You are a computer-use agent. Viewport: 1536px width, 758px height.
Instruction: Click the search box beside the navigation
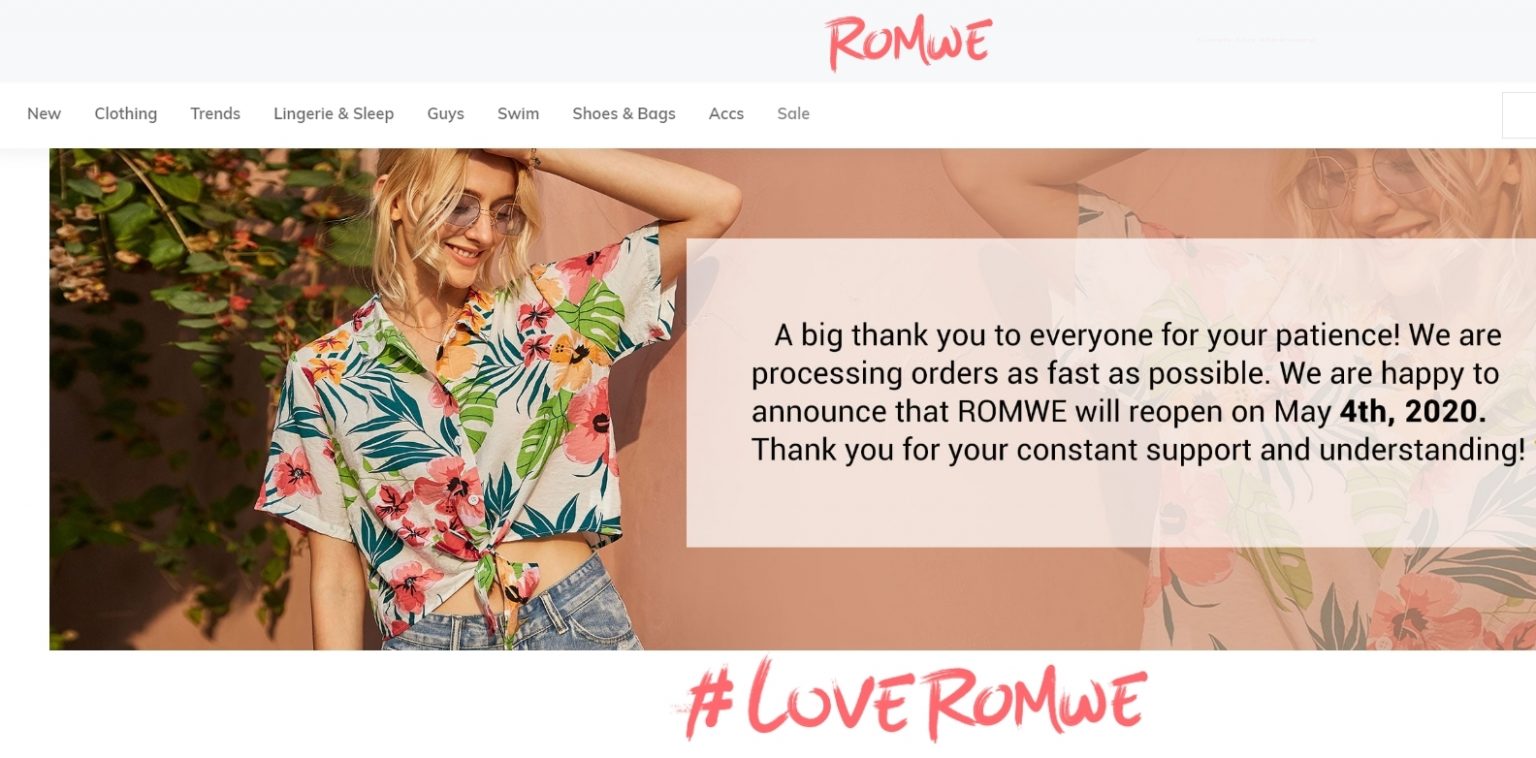[1519, 115]
